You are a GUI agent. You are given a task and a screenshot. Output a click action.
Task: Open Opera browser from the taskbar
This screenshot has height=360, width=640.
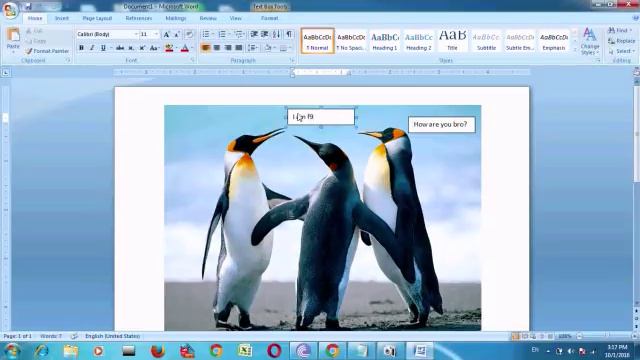click(274, 351)
